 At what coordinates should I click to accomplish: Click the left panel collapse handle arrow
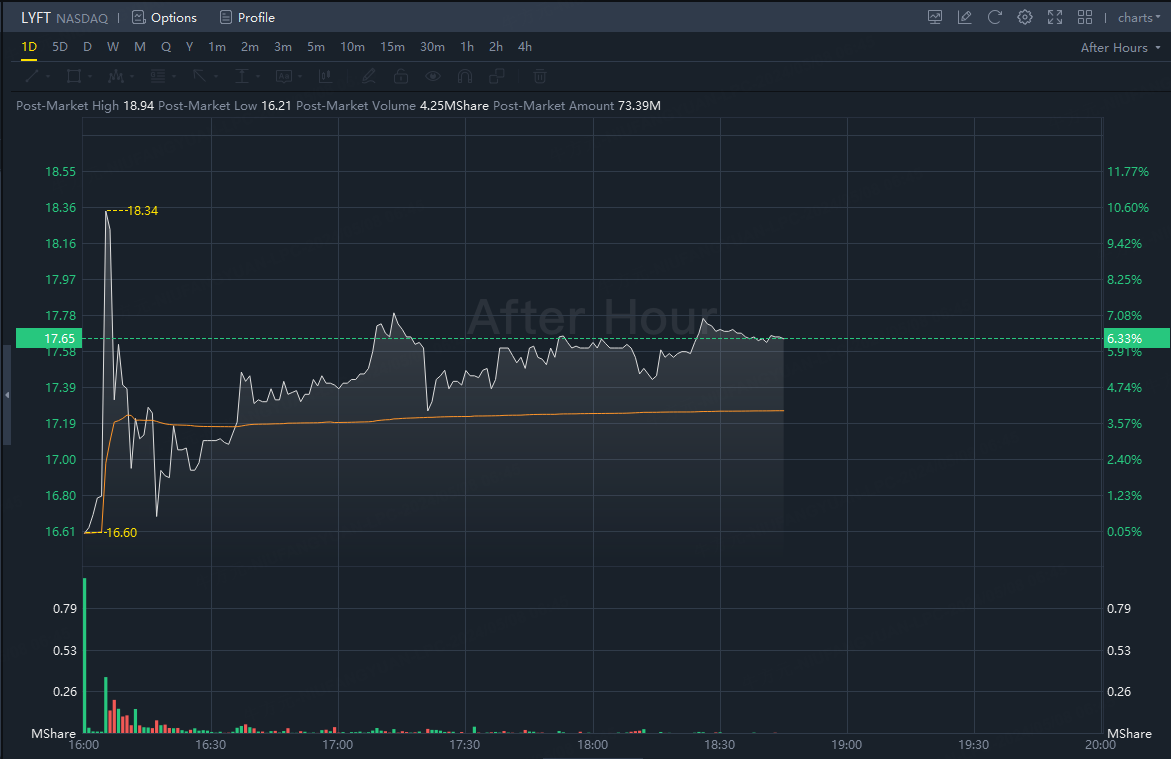click(7, 394)
